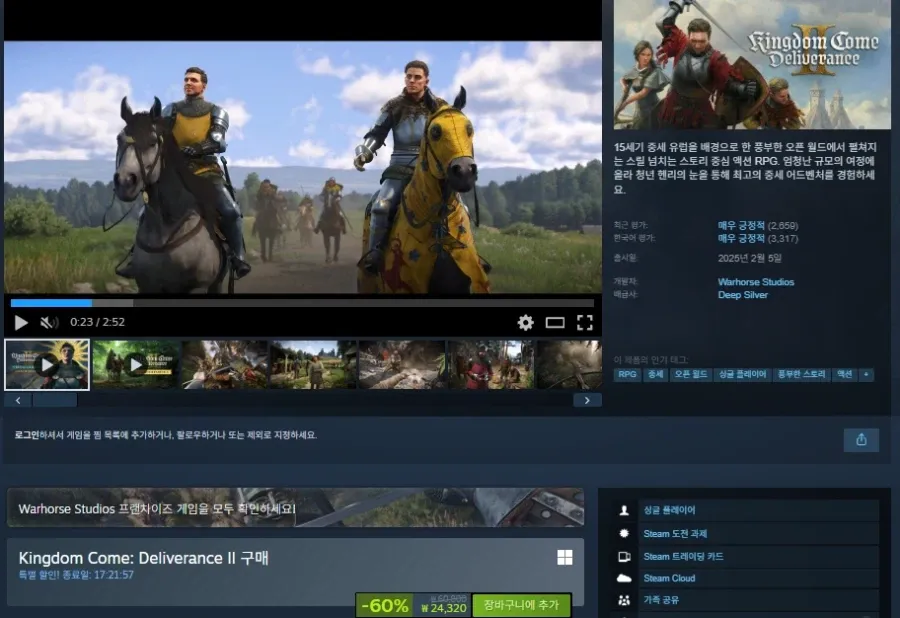Click the ₩ 24,320 price

coord(444,608)
